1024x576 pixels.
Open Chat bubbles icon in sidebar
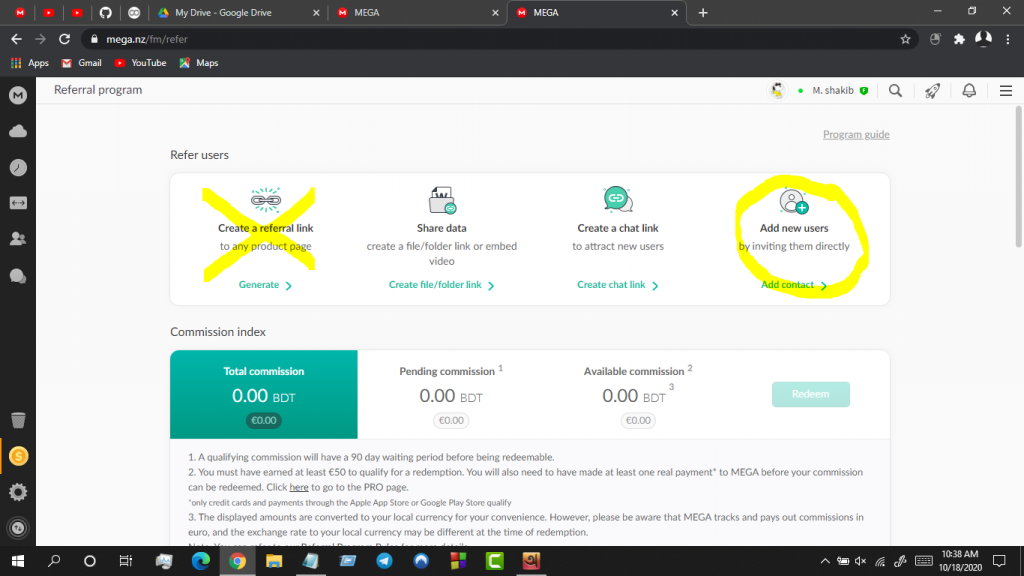(18, 276)
